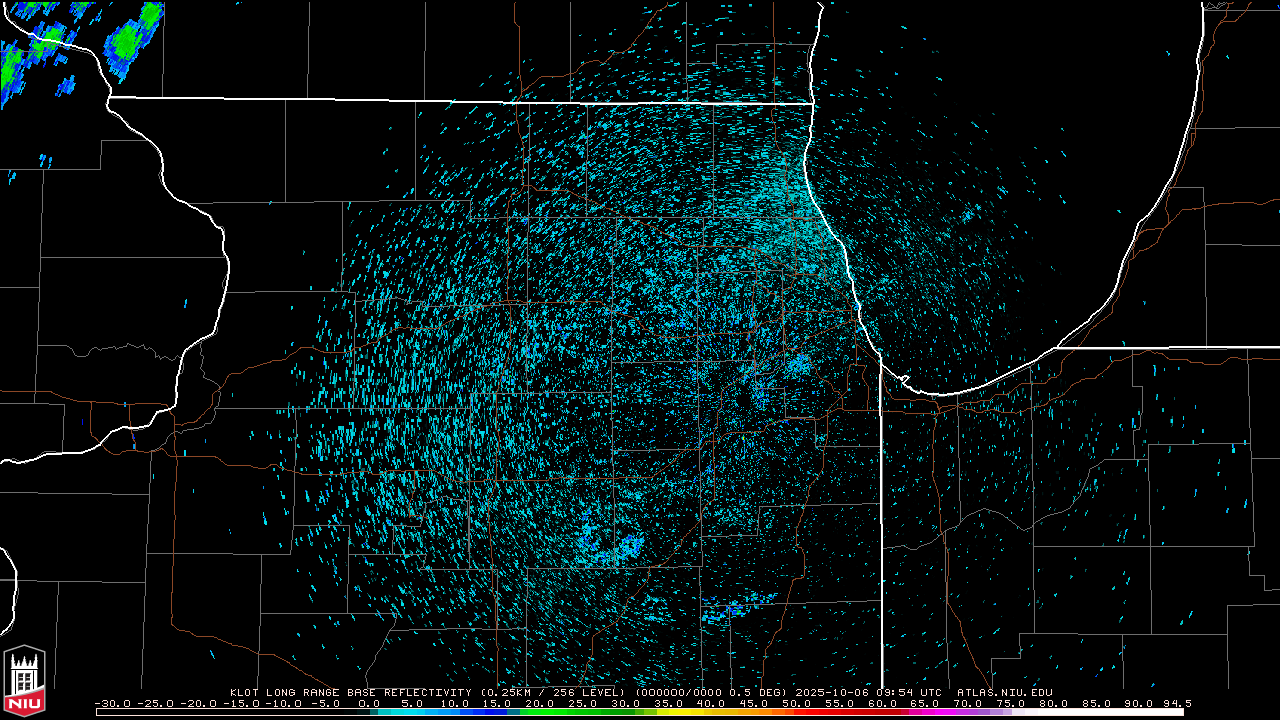
Task: Click the cyan section of the color scale
Action: point(420,712)
